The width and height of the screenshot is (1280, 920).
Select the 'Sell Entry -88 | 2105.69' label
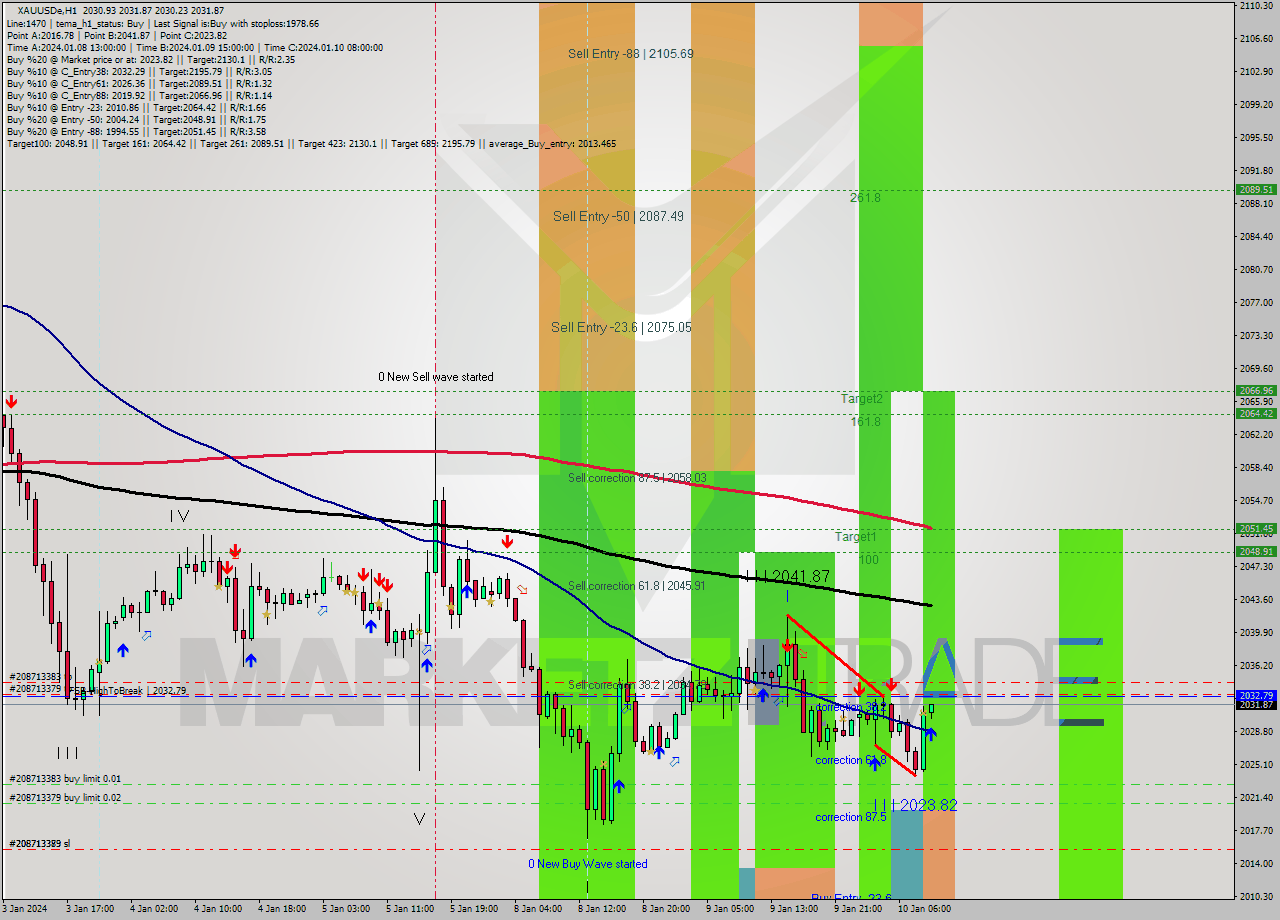coord(630,54)
